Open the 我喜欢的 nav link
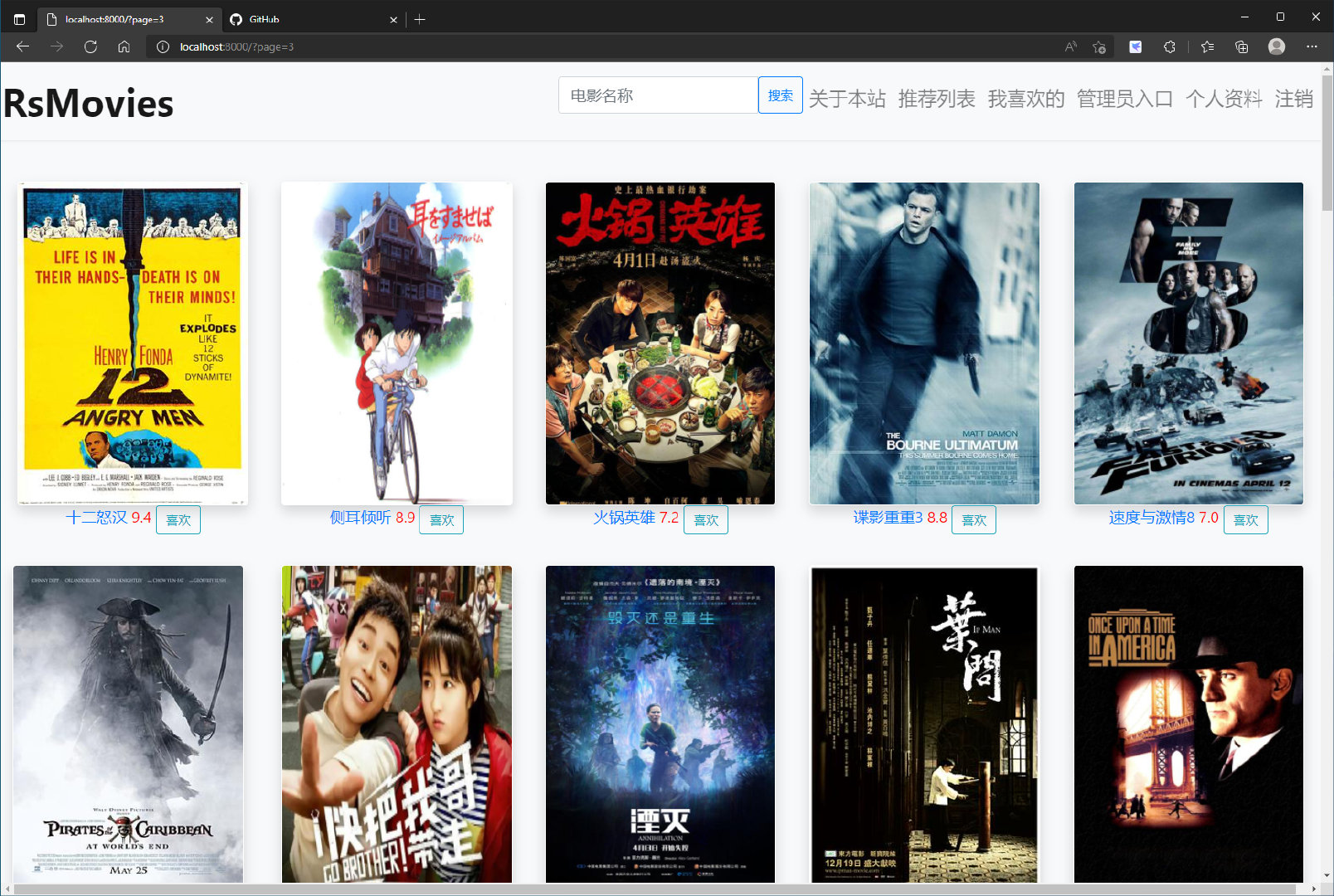This screenshot has width=1334, height=896. [1026, 99]
